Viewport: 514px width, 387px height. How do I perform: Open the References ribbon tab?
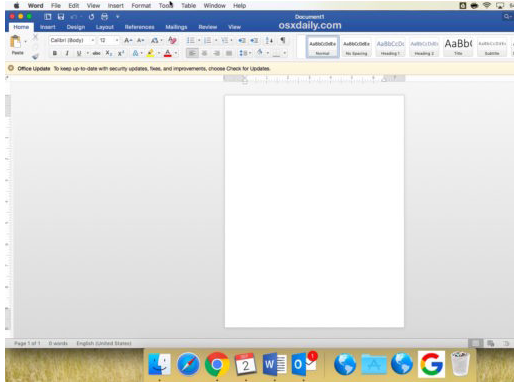139,27
